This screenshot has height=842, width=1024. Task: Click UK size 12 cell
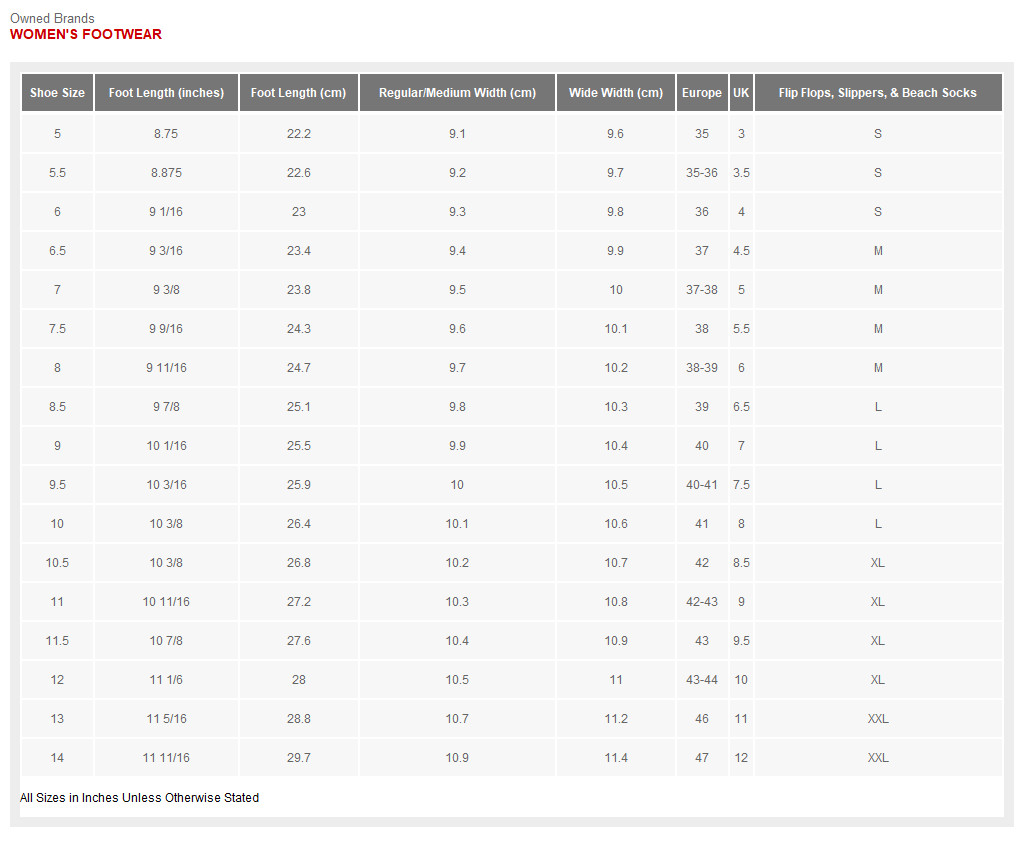[741, 758]
